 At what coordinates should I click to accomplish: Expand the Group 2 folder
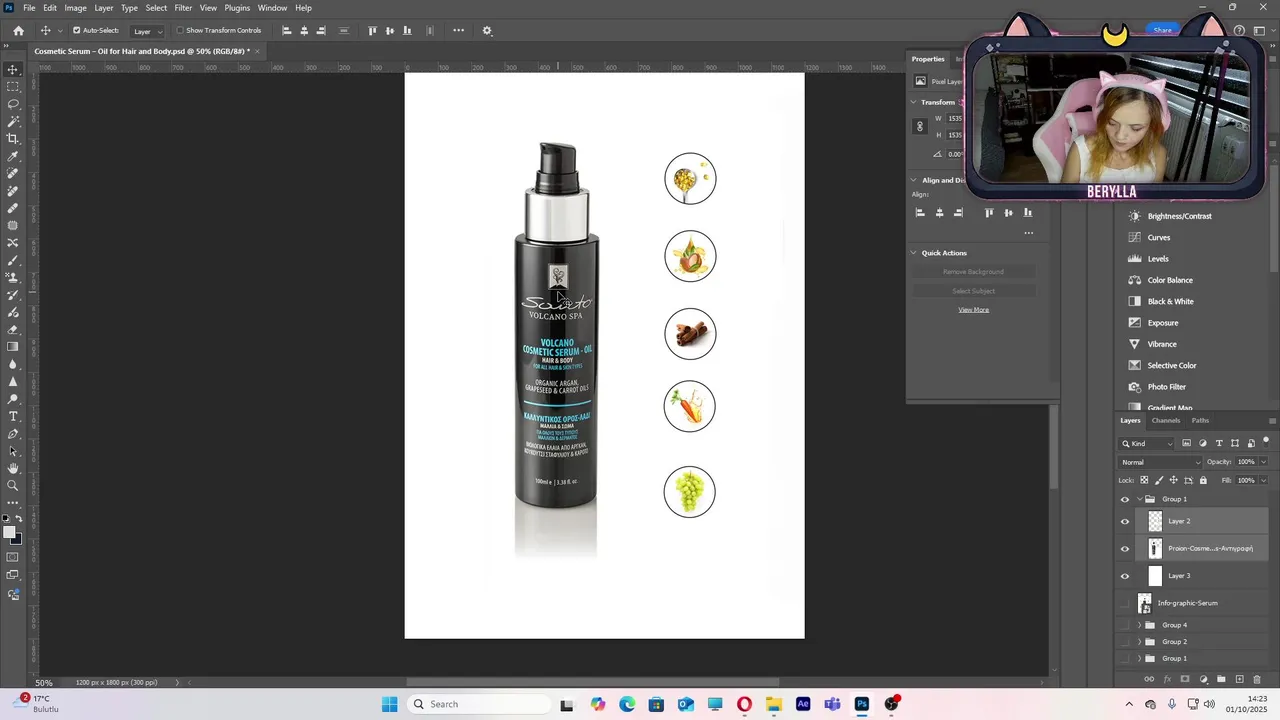tap(1139, 642)
